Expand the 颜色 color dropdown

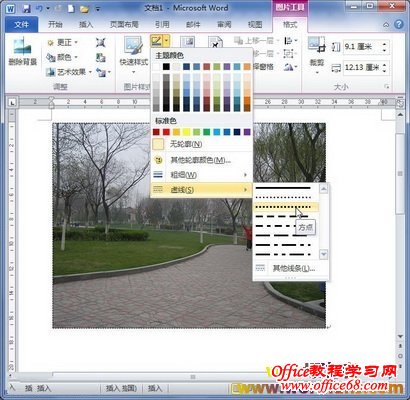(76, 57)
